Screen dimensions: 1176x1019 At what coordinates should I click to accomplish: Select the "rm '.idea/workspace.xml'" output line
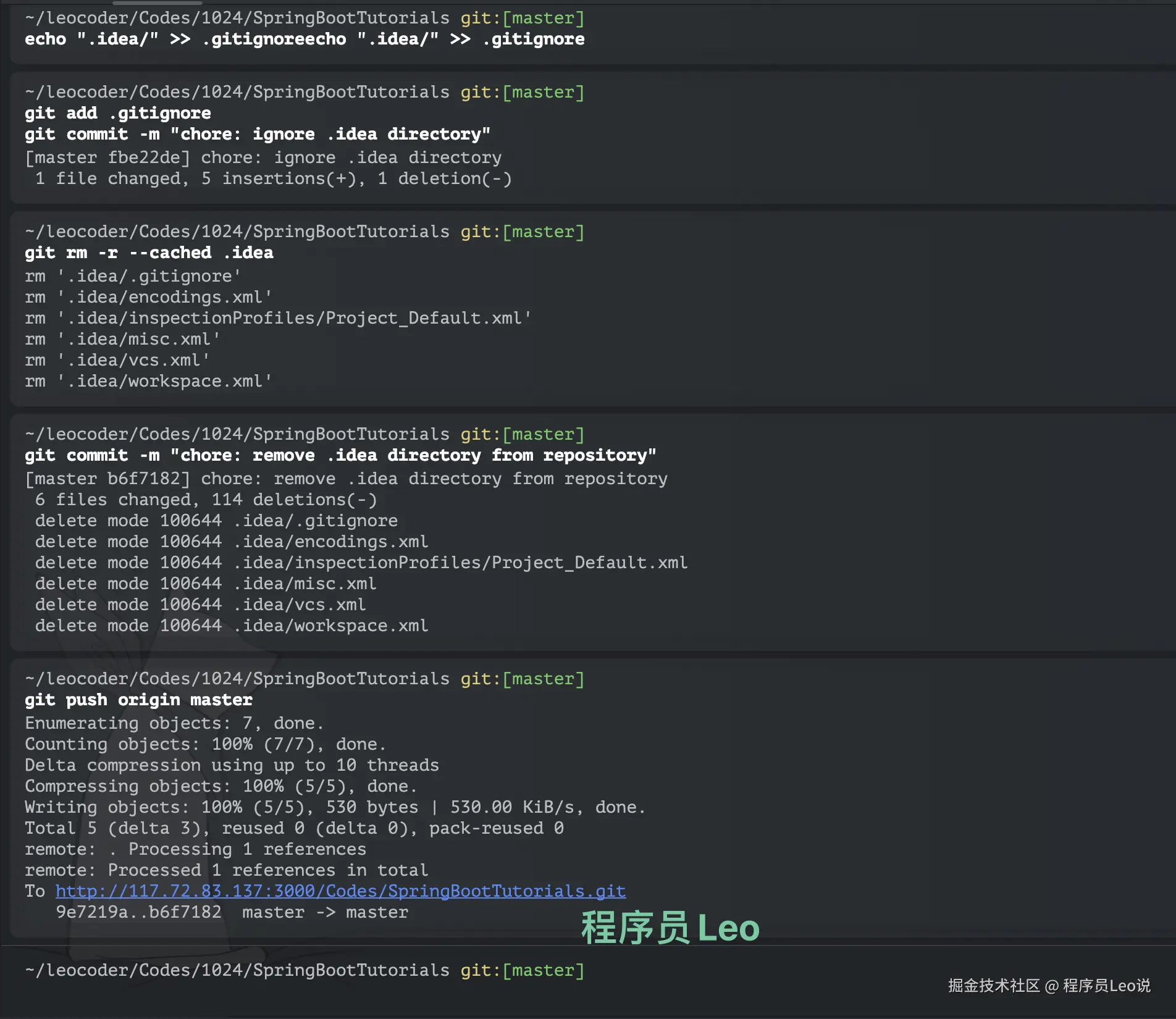tap(148, 381)
